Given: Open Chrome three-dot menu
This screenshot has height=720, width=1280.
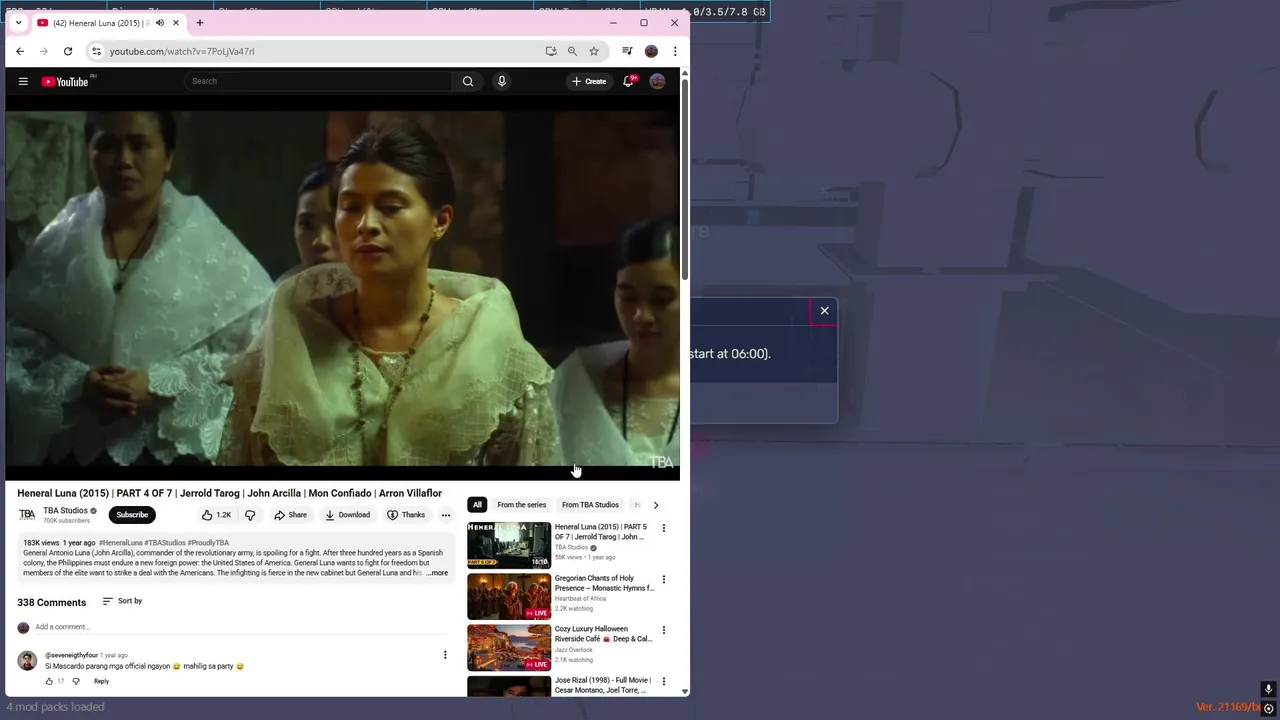Looking at the screenshot, I should click(675, 51).
